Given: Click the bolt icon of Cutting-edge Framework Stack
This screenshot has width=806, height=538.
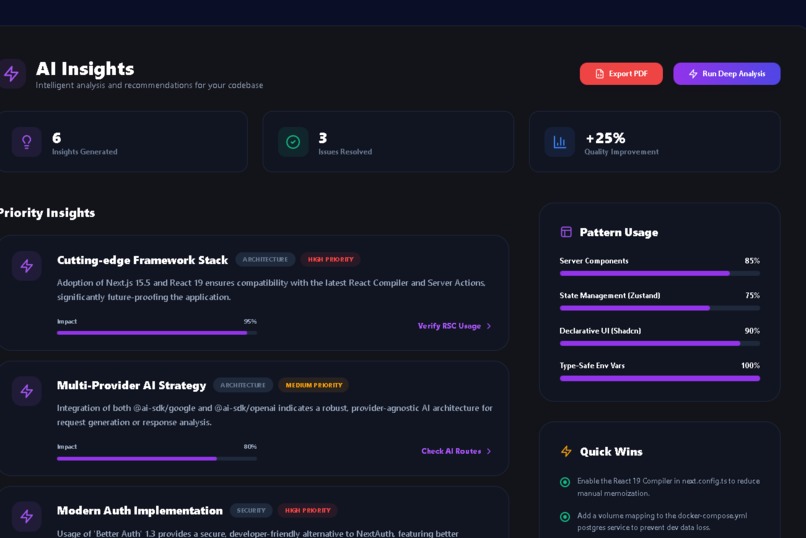Looking at the screenshot, I should coord(27,266).
